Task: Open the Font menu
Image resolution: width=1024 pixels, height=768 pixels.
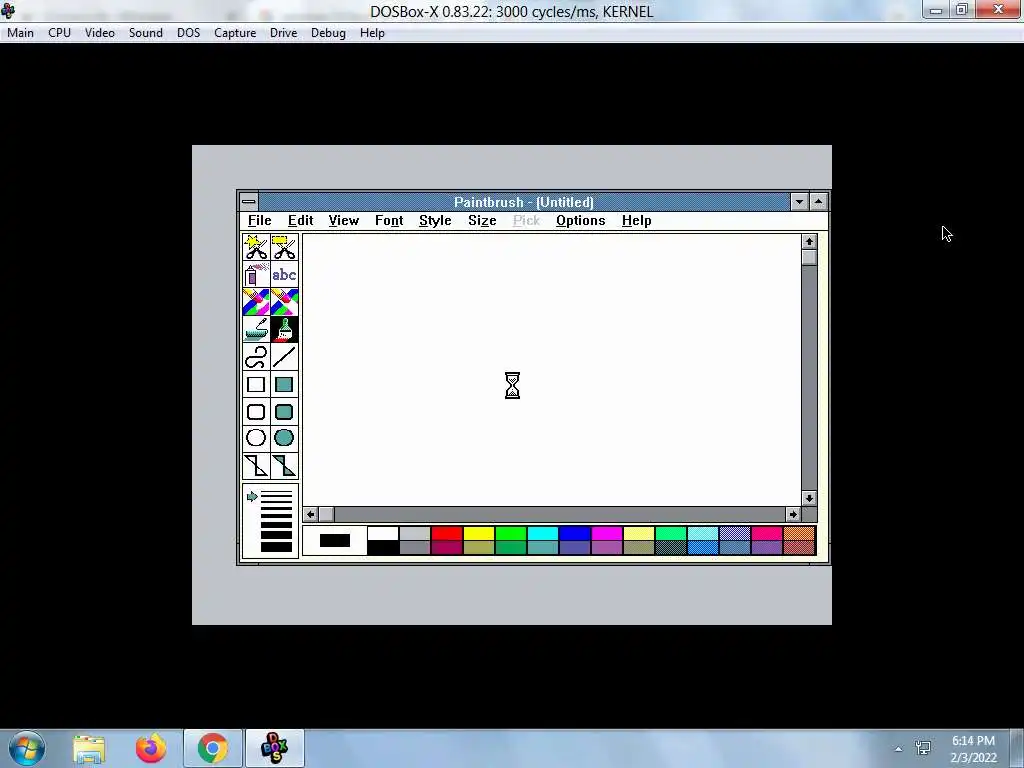Action: (x=389, y=221)
